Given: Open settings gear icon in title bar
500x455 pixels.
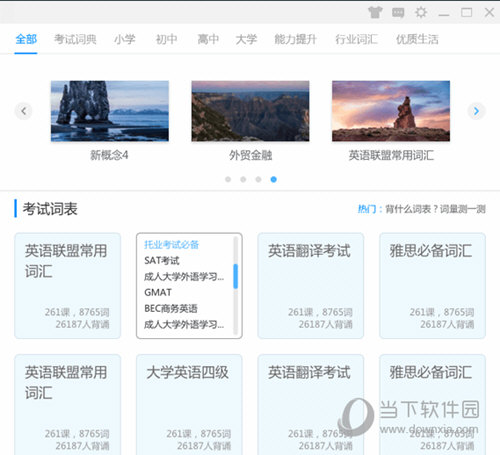Looking at the screenshot, I should coord(421,13).
